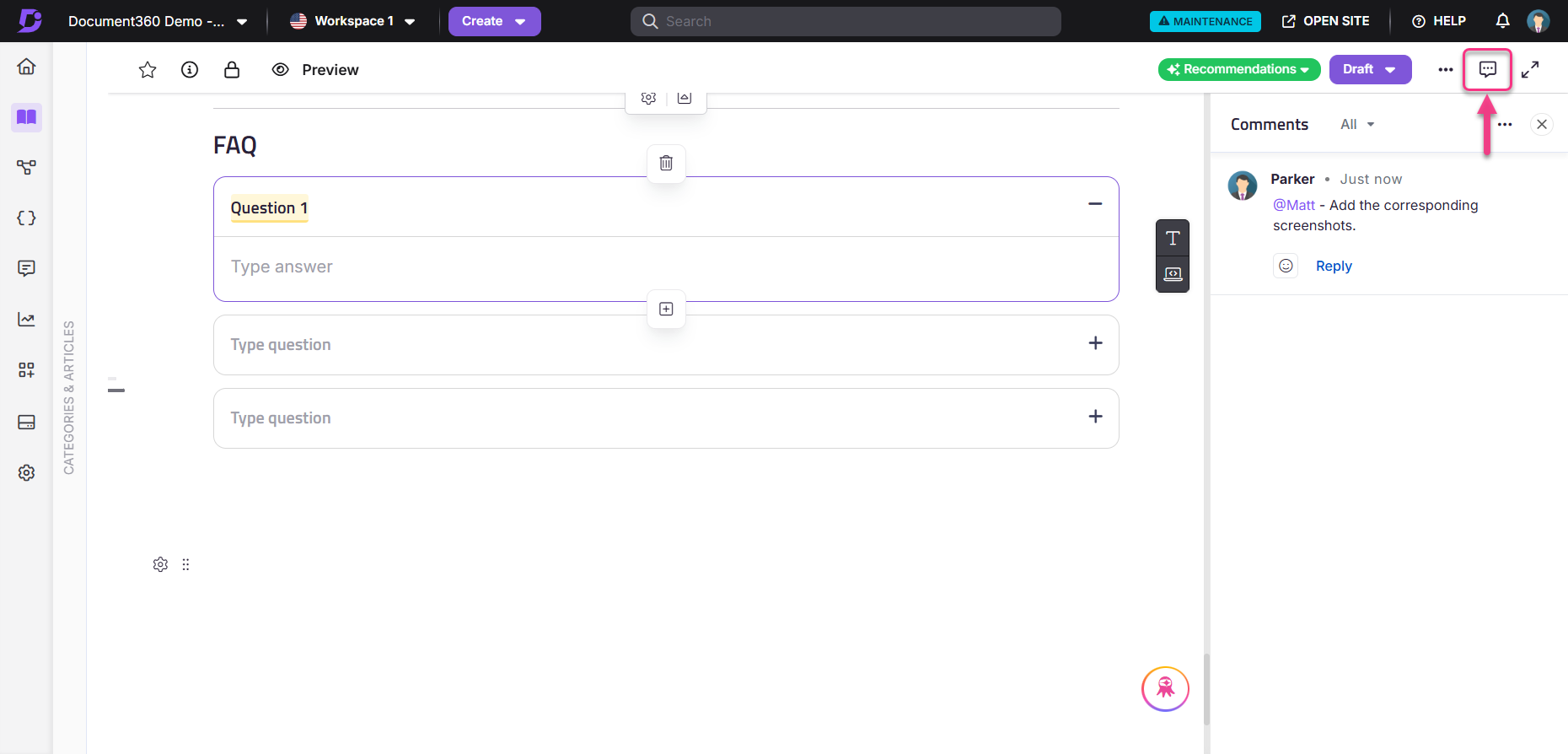
Task: Open the Preview article view
Action: (x=315, y=70)
